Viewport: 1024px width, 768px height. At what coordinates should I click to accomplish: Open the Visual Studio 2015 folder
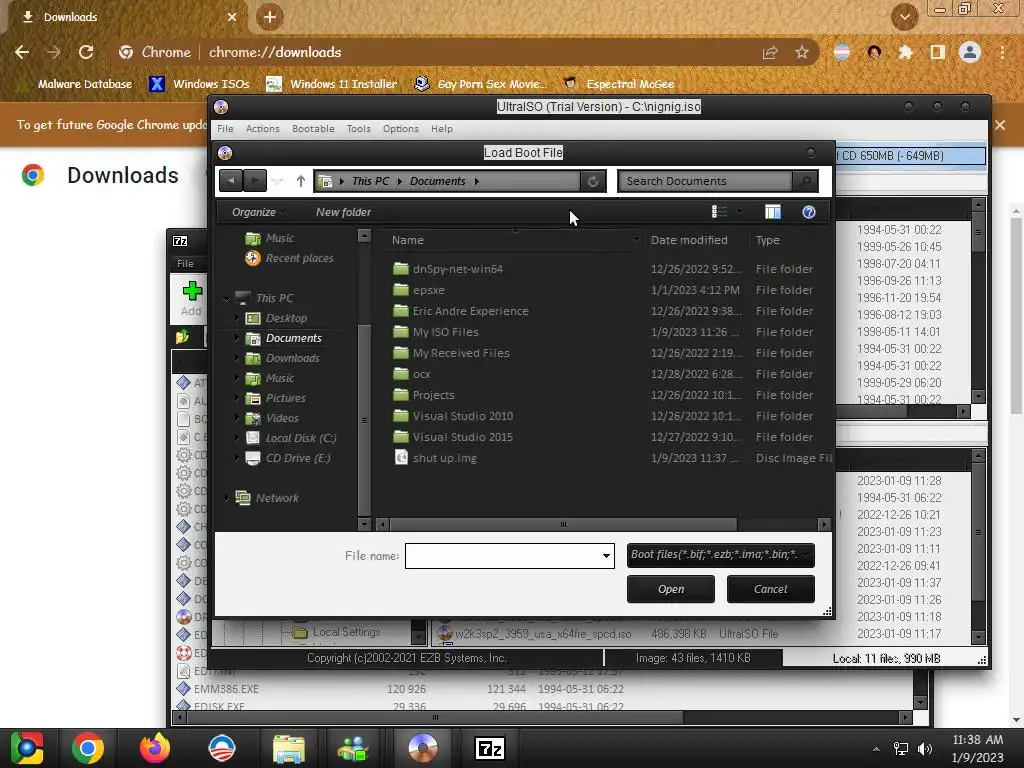click(462, 437)
